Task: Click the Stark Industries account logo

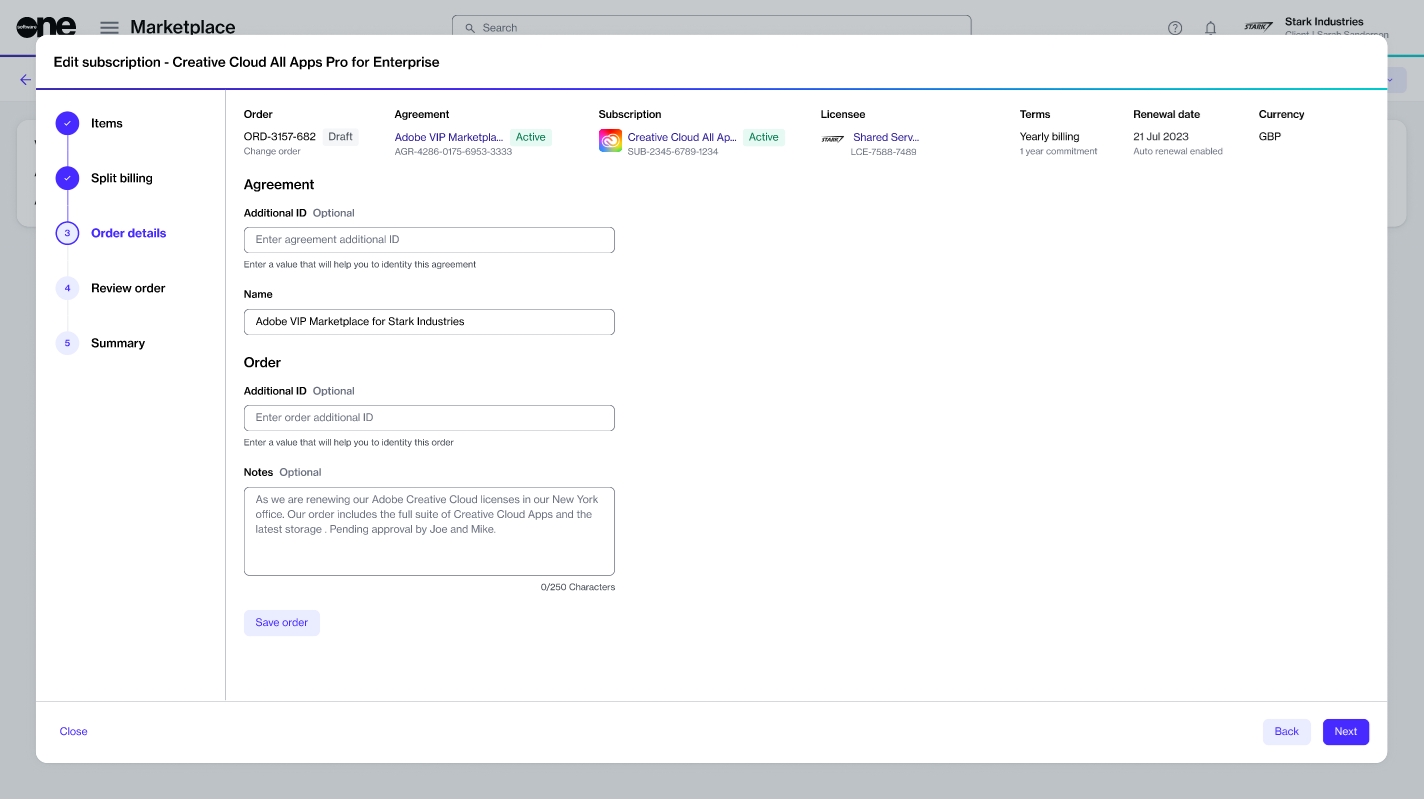Action: (1258, 27)
